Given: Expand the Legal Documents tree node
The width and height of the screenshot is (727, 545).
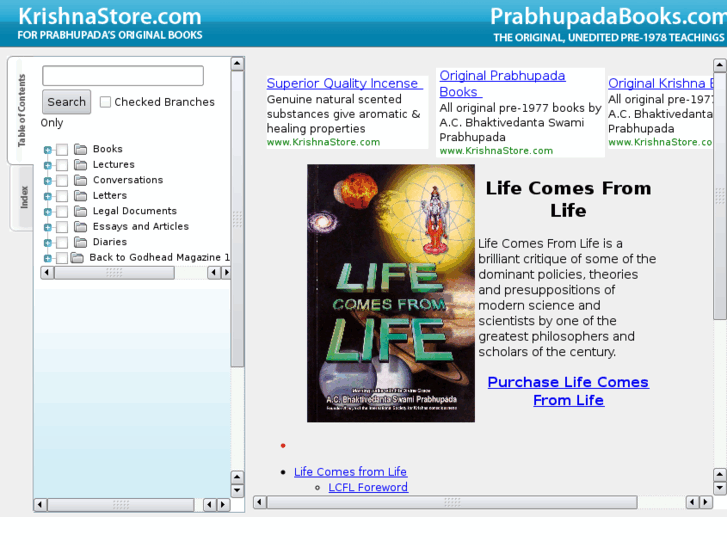Looking at the screenshot, I should pyautogui.click(x=47, y=212).
